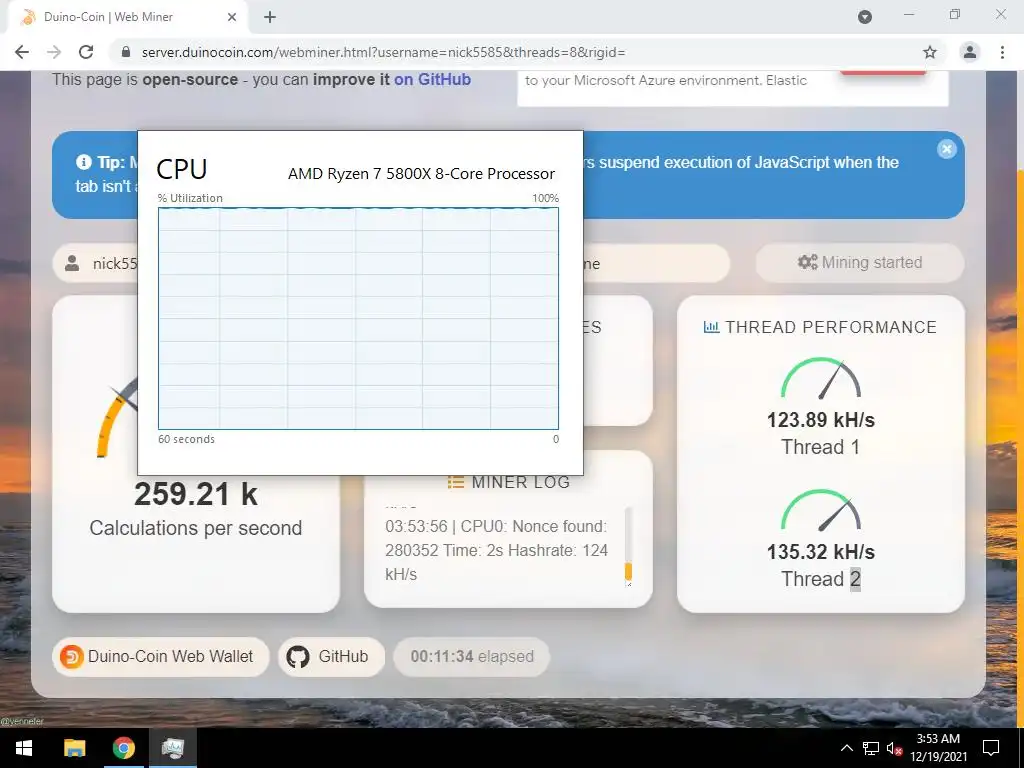Open Duino-Coin Web Wallet

(161, 656)
